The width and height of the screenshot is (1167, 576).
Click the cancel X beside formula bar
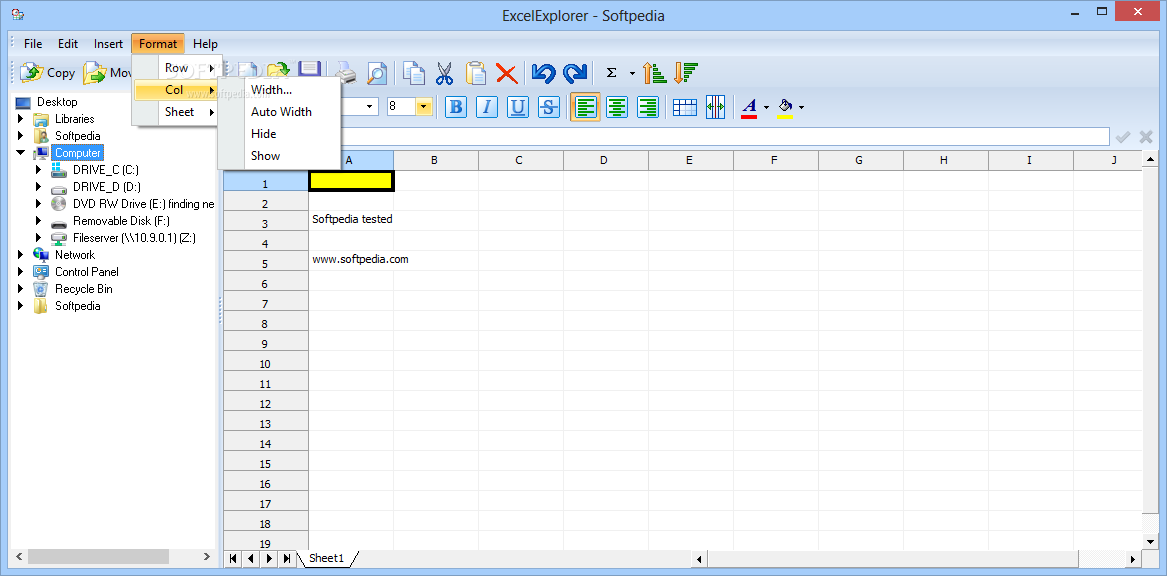(x=1146, y=137)
